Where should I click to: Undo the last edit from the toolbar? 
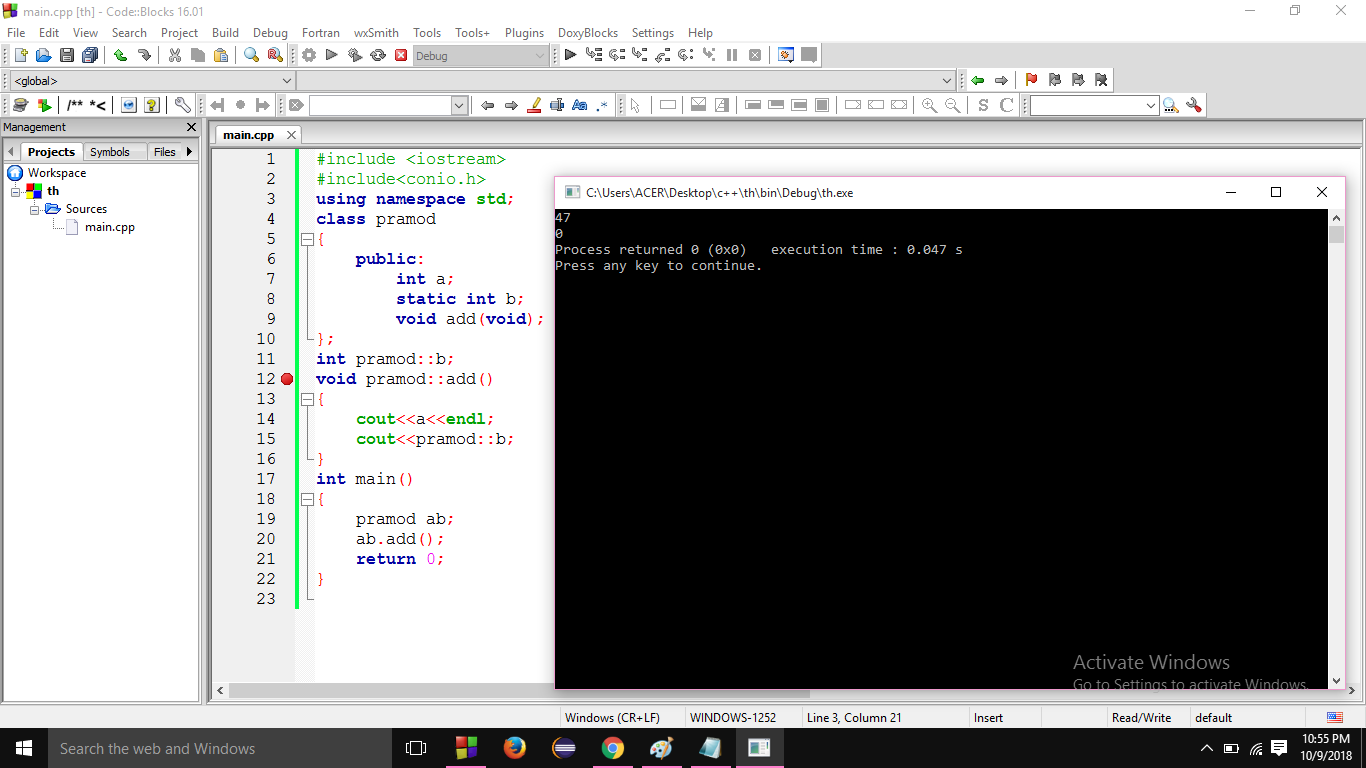[120, 55]
